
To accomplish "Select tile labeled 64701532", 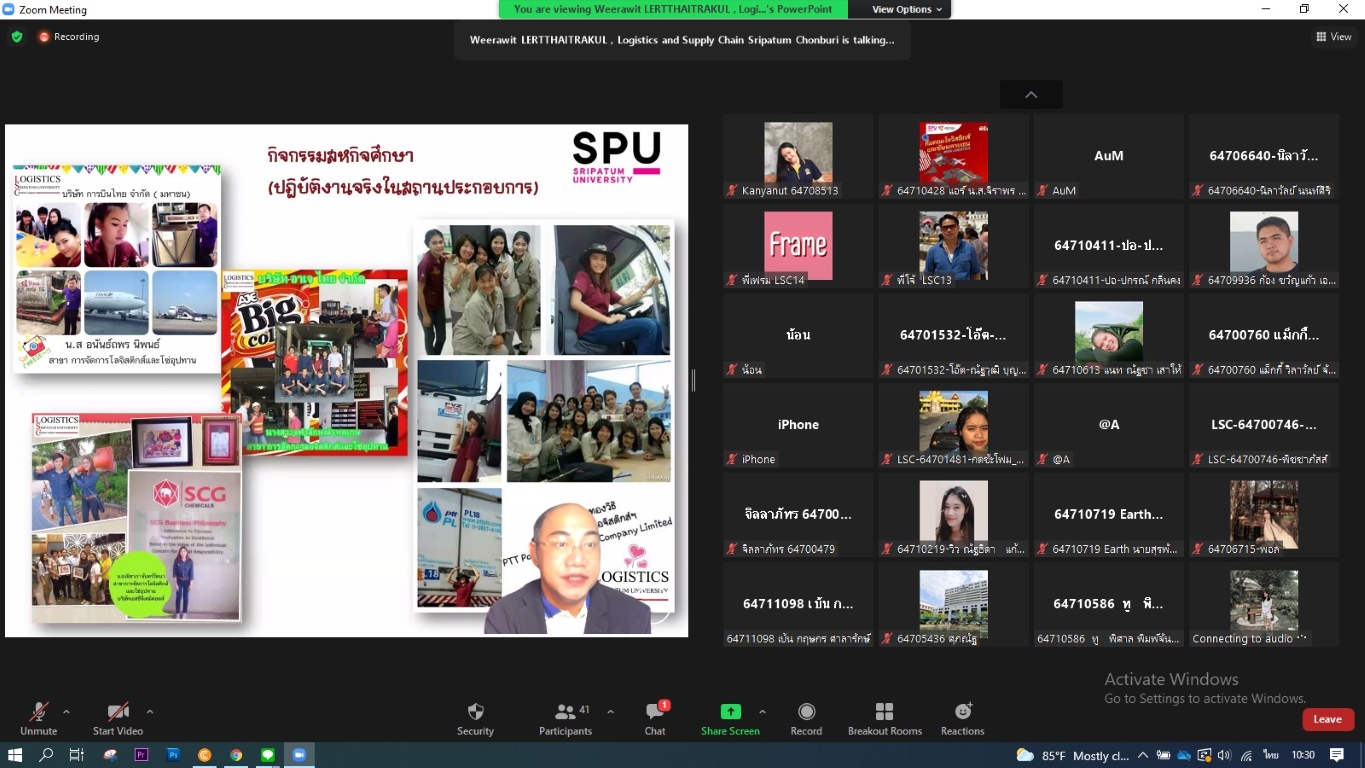I will tap(953, 335).
